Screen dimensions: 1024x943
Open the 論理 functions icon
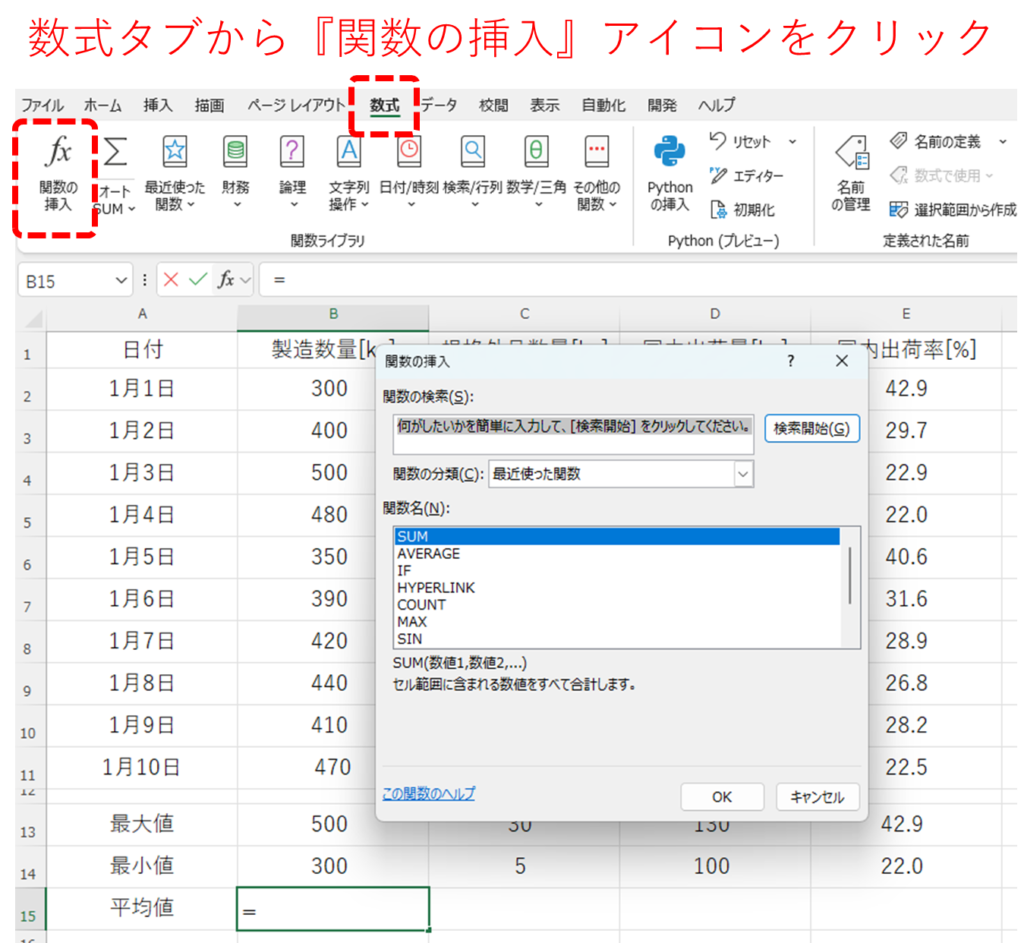click(292, 151)
